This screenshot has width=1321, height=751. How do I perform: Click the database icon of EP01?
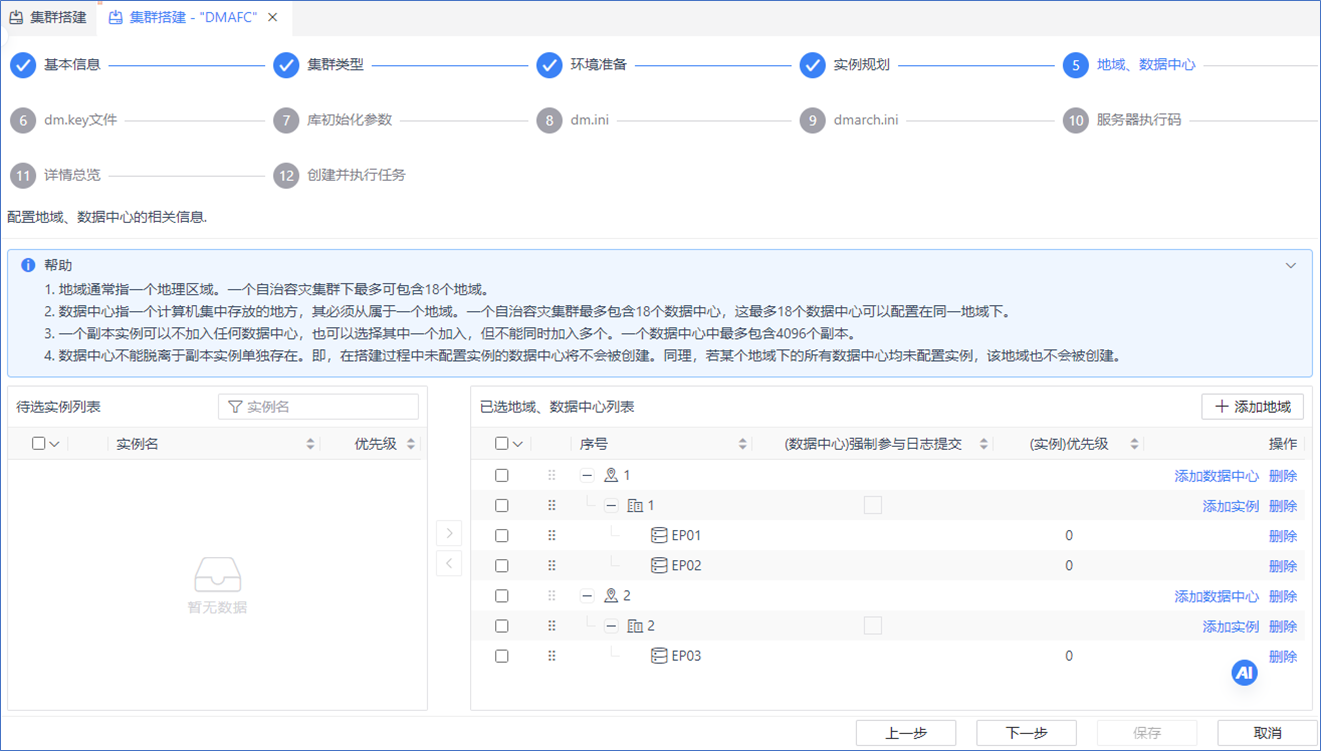(x=659, y=536)
